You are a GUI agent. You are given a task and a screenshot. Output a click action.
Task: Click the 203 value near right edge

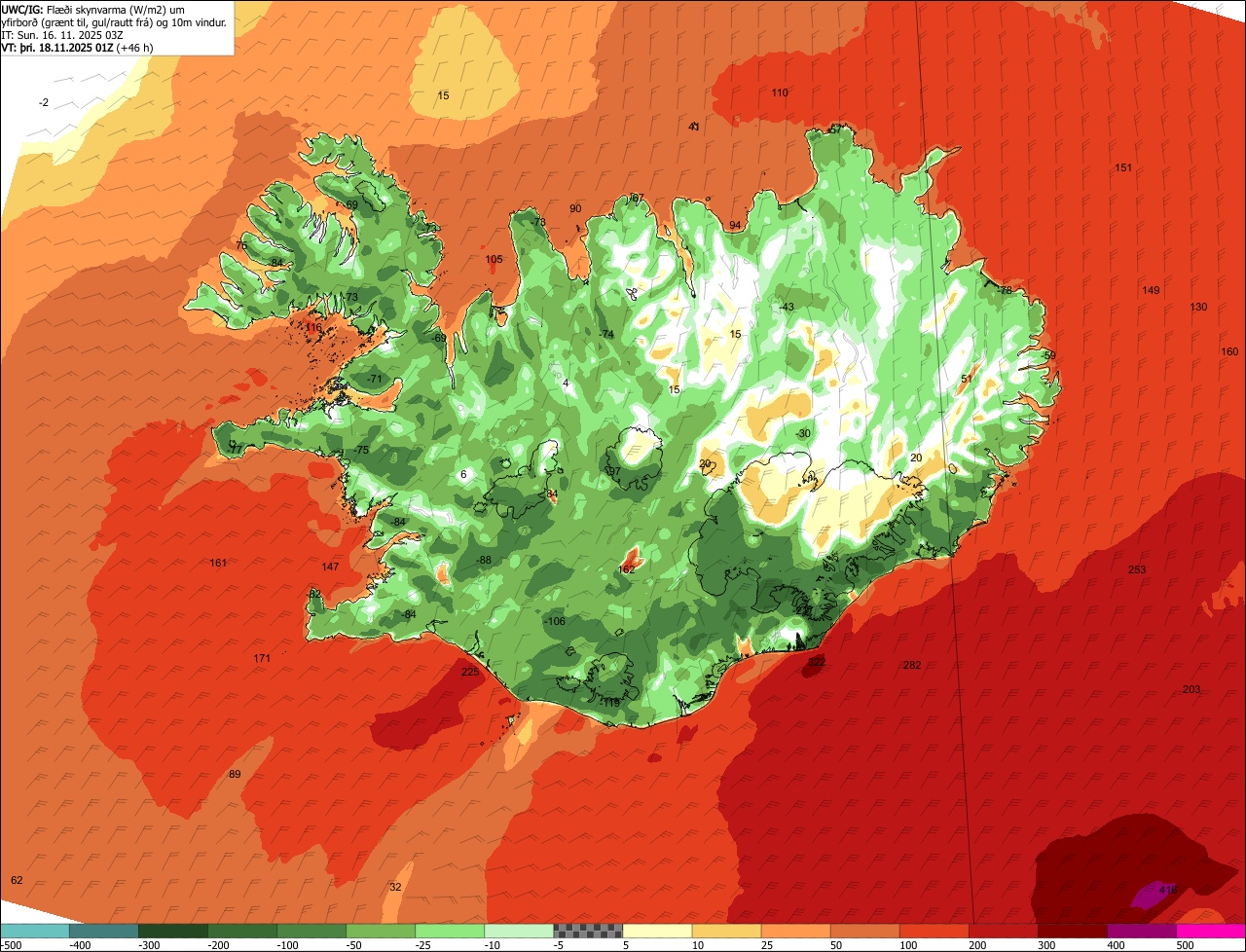tap(1191, 690)
